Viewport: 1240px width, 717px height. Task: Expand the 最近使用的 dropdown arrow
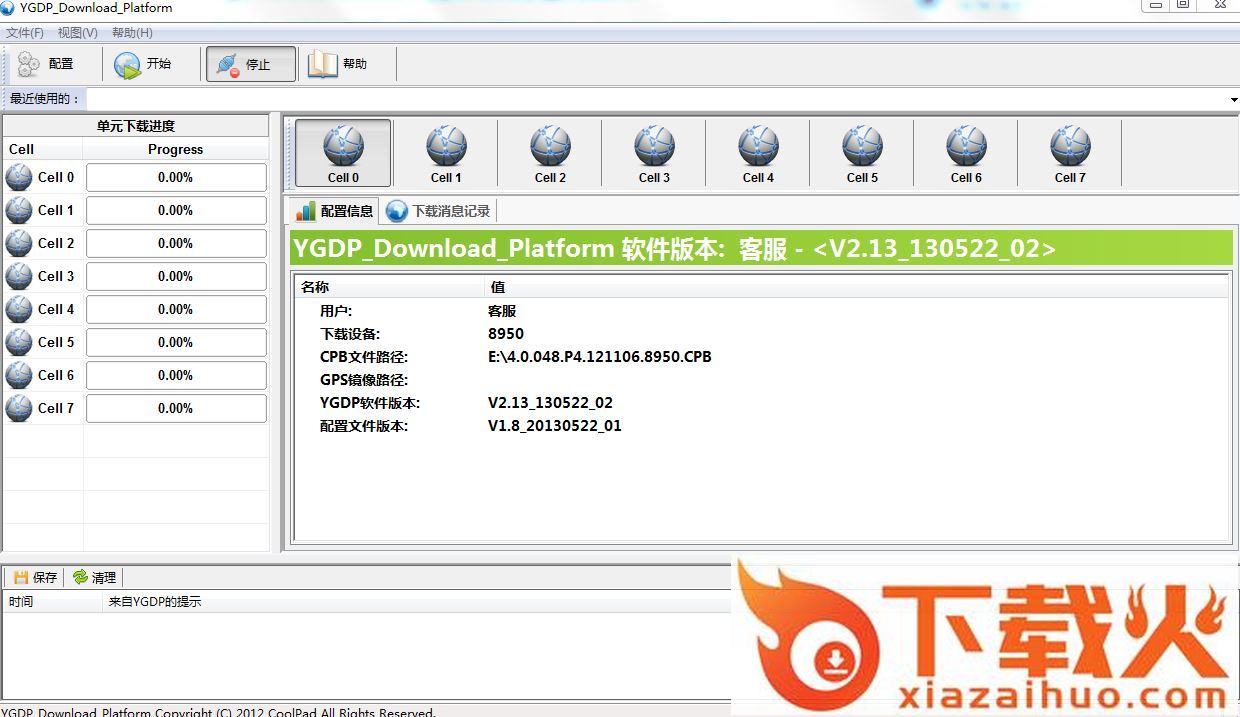click(1233, 99)
